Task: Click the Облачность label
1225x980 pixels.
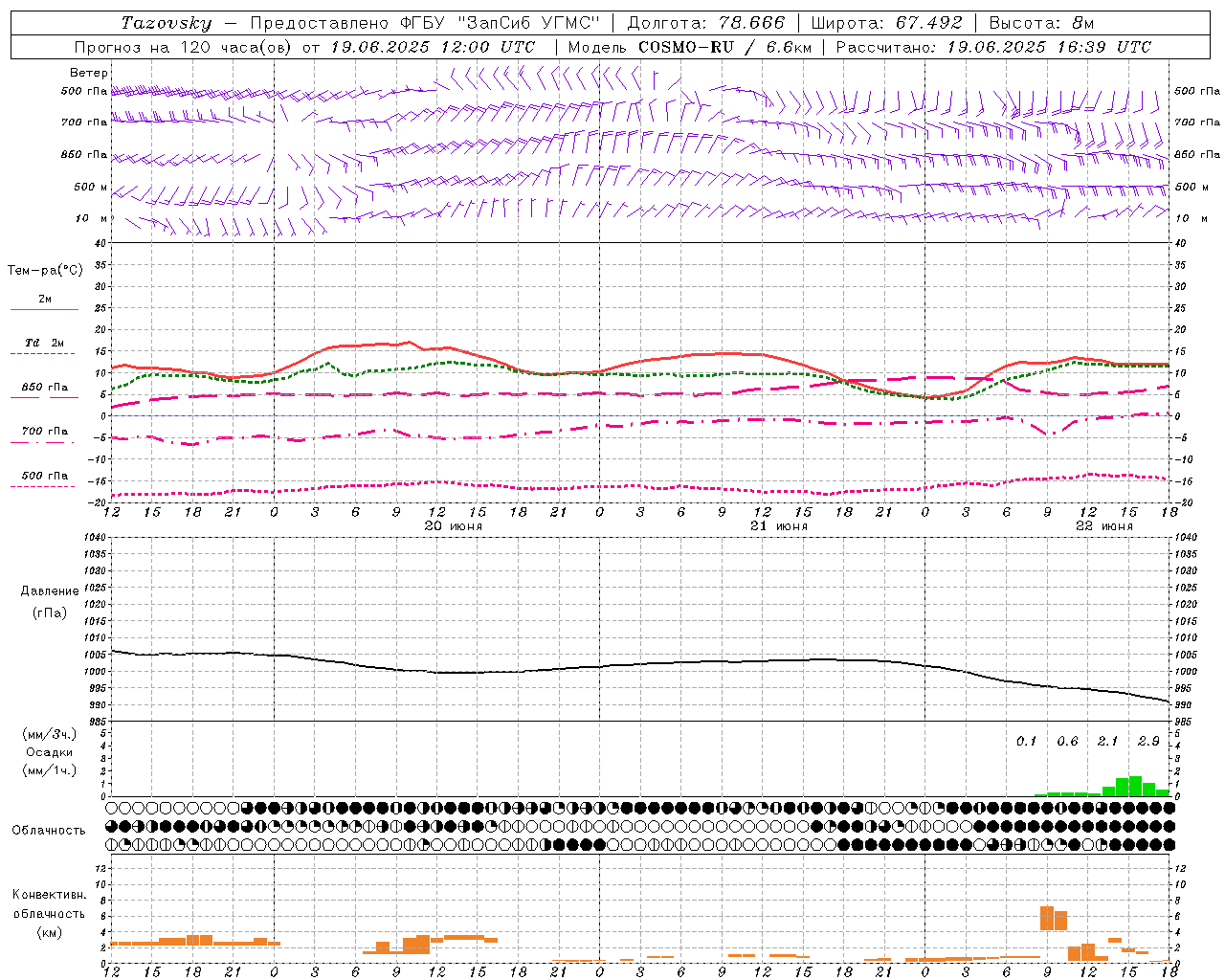Action: coord(49,830)
